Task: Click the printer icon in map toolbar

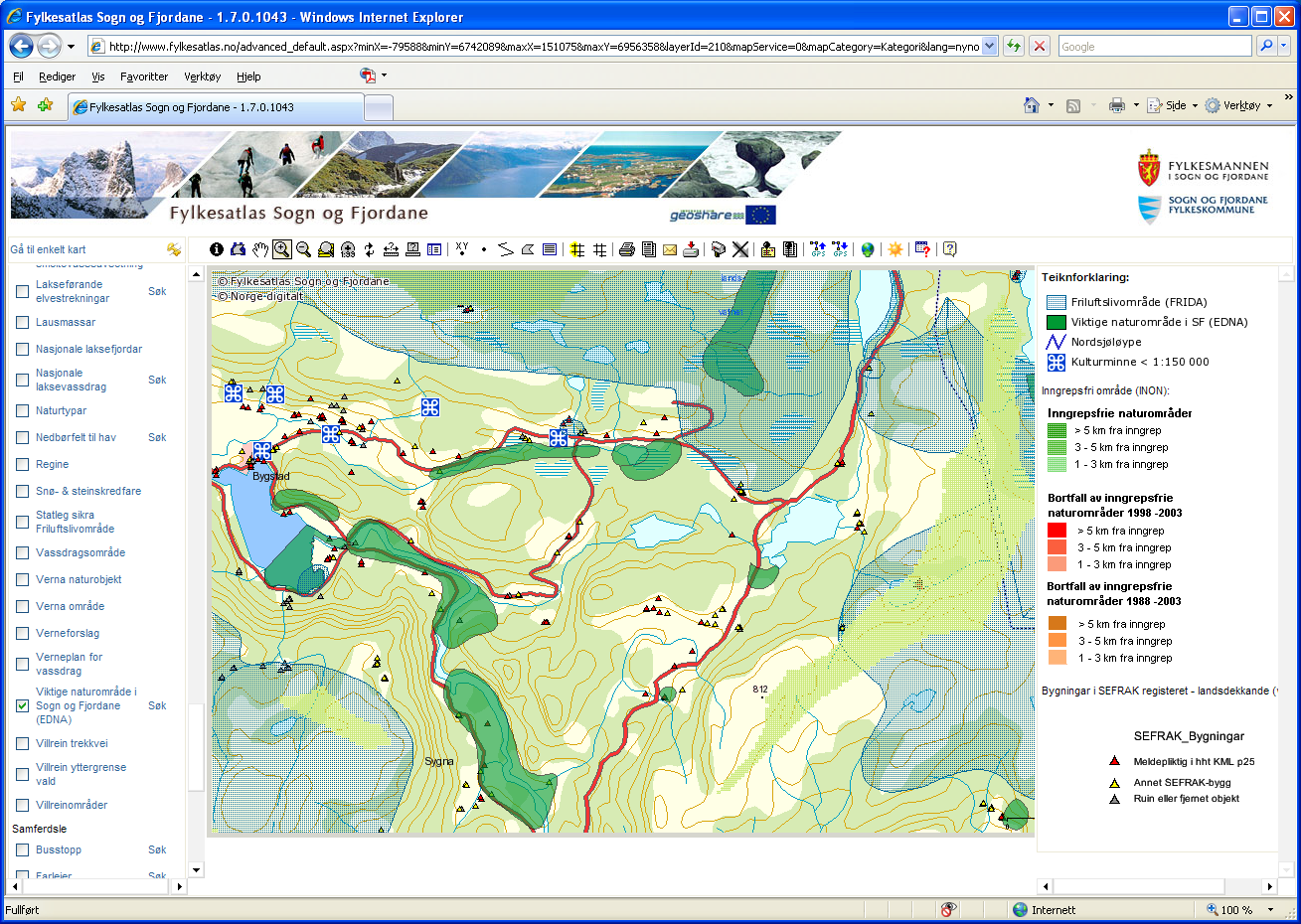Action: (x=627, y=249)
